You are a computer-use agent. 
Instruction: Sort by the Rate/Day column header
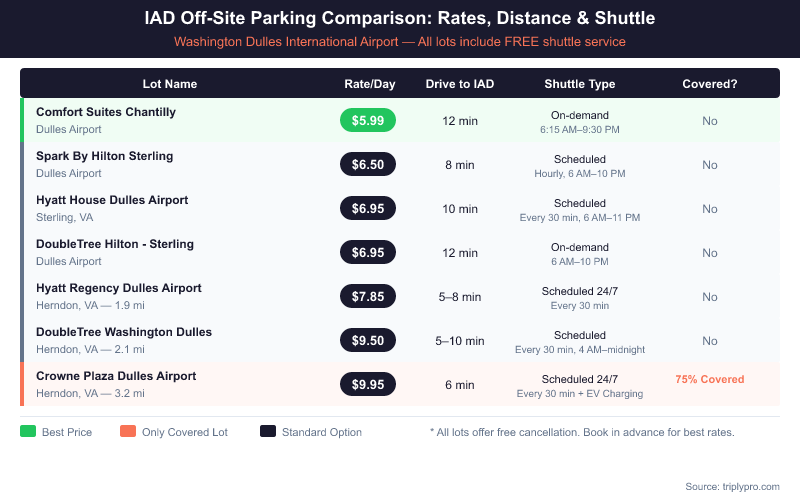[368, 84]
